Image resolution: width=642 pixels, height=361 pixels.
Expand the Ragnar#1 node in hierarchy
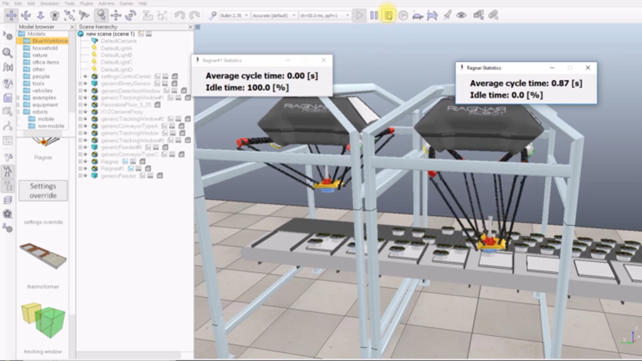pyautogui.click(x=81, y=169)
